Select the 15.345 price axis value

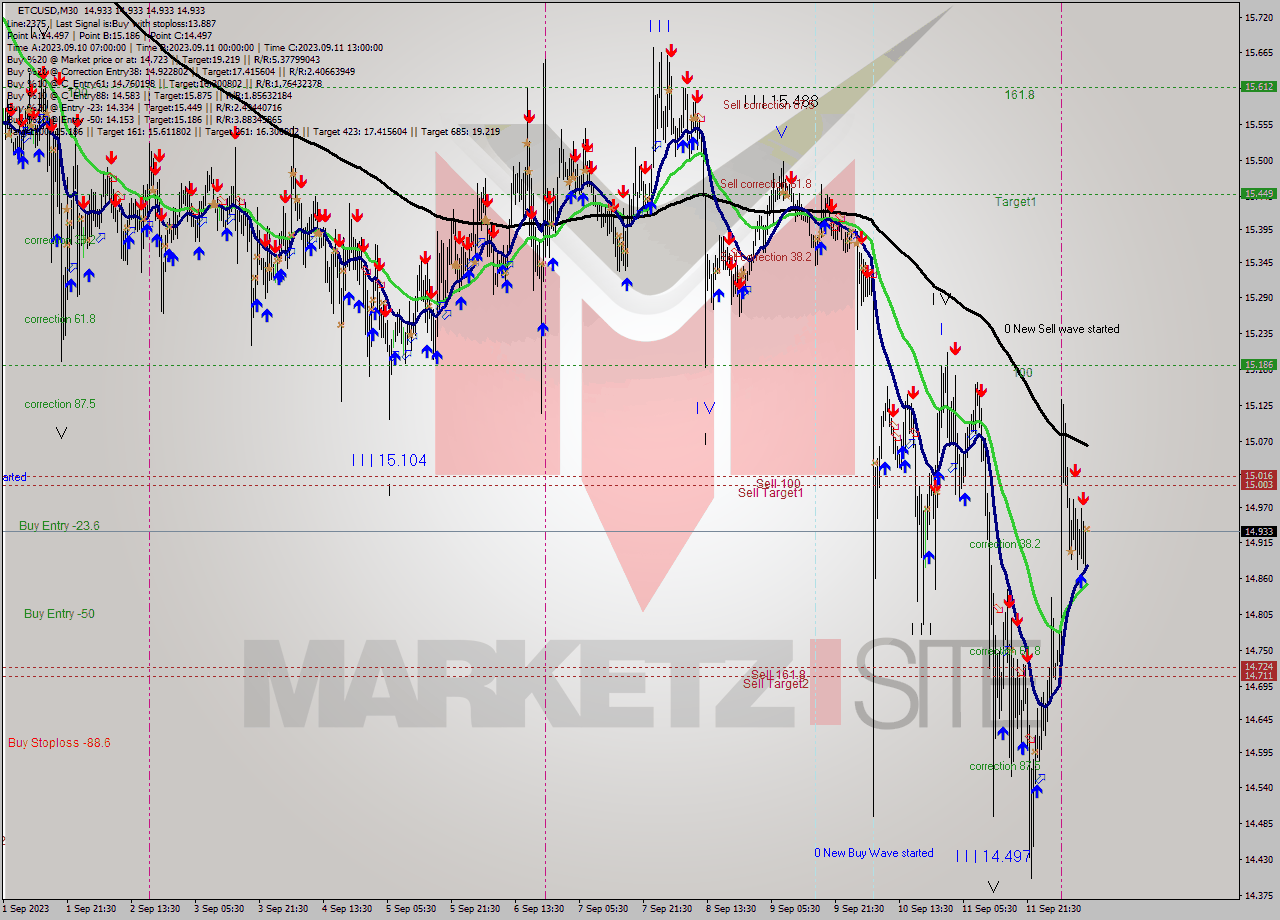click(x=1258, y=263)
